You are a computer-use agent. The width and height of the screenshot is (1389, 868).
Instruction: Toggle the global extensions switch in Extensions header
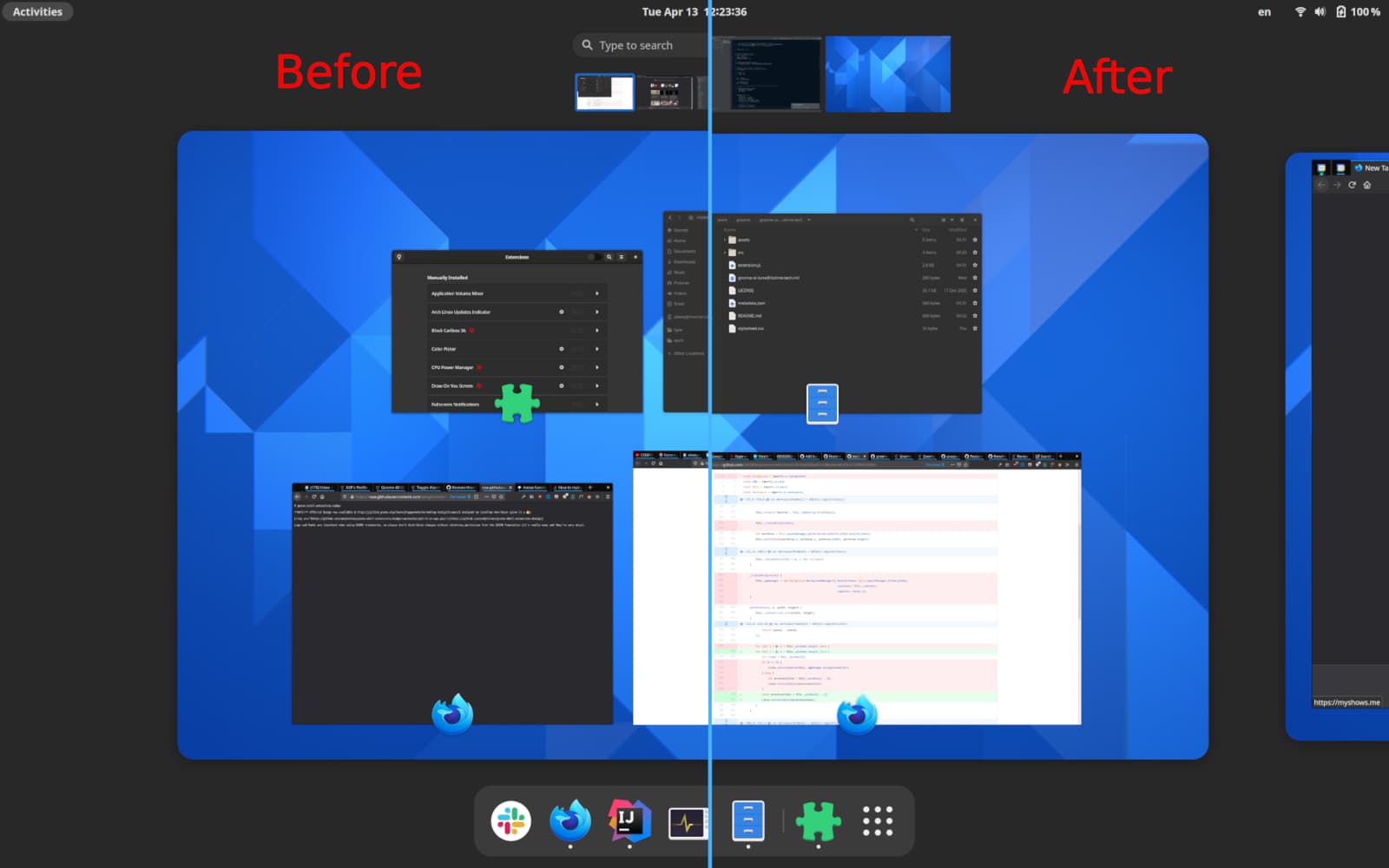[x=594, y=257]
